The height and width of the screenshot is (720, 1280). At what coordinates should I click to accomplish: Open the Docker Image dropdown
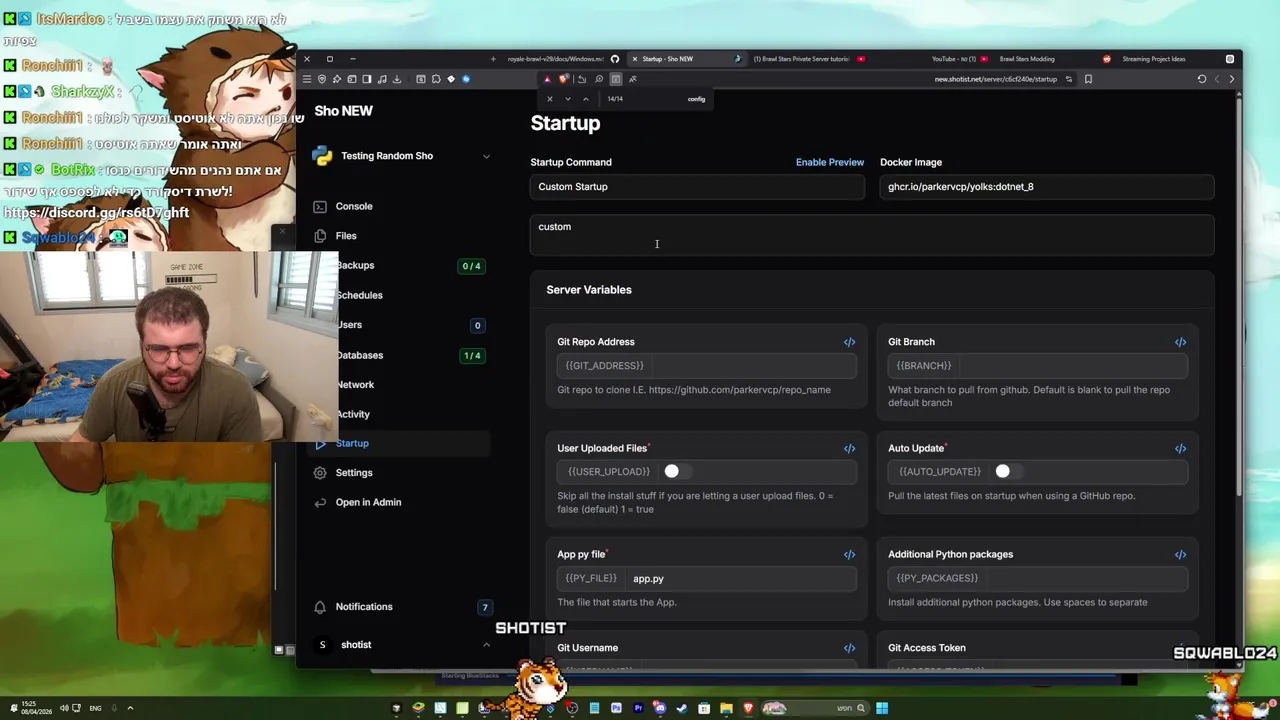pyautogui.click(x=1047, y=187)
